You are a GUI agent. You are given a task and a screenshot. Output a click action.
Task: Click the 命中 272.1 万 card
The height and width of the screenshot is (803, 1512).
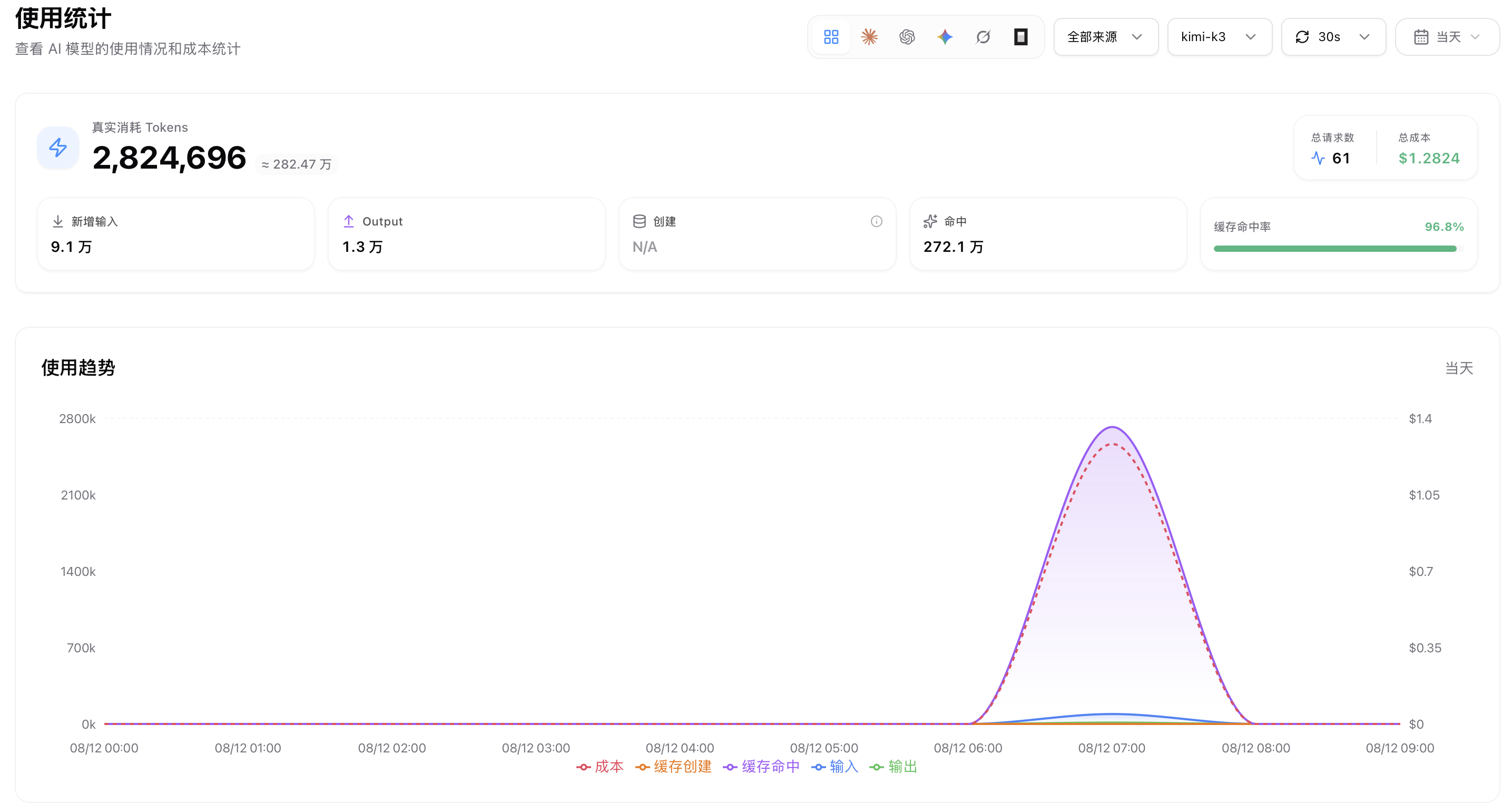1048,234
